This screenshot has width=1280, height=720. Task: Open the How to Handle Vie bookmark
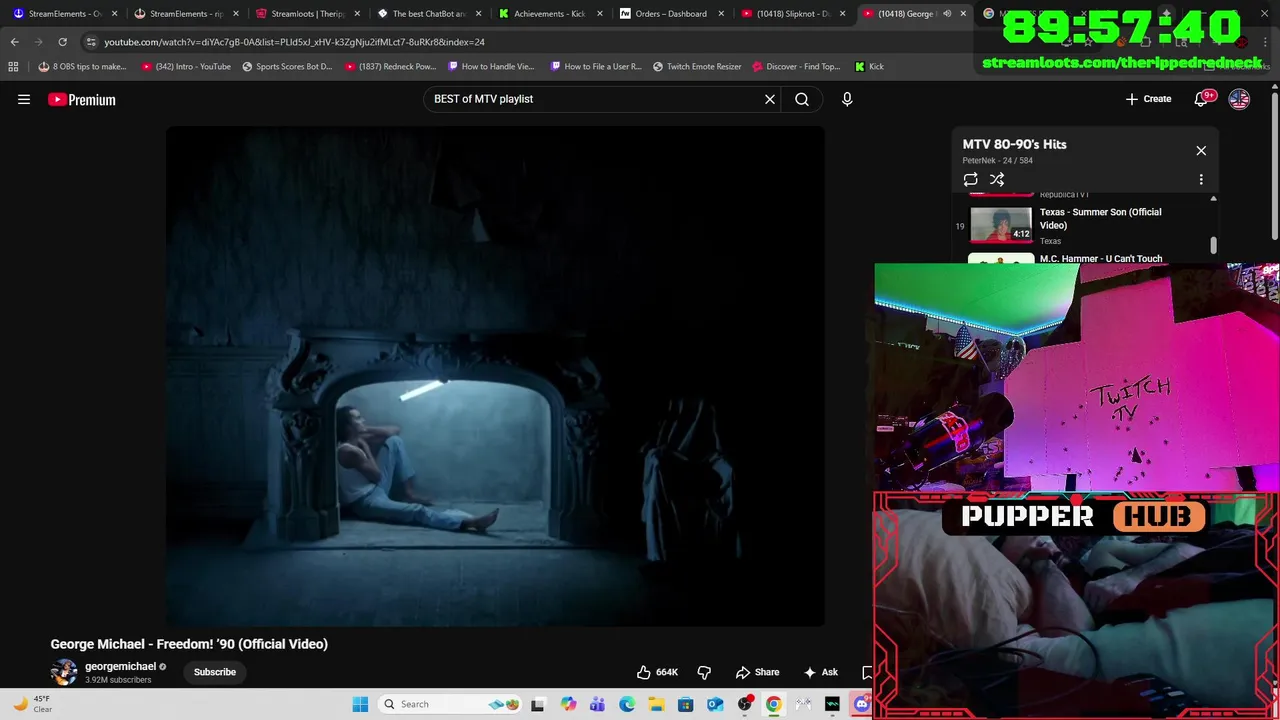click(x=492, y=66)
